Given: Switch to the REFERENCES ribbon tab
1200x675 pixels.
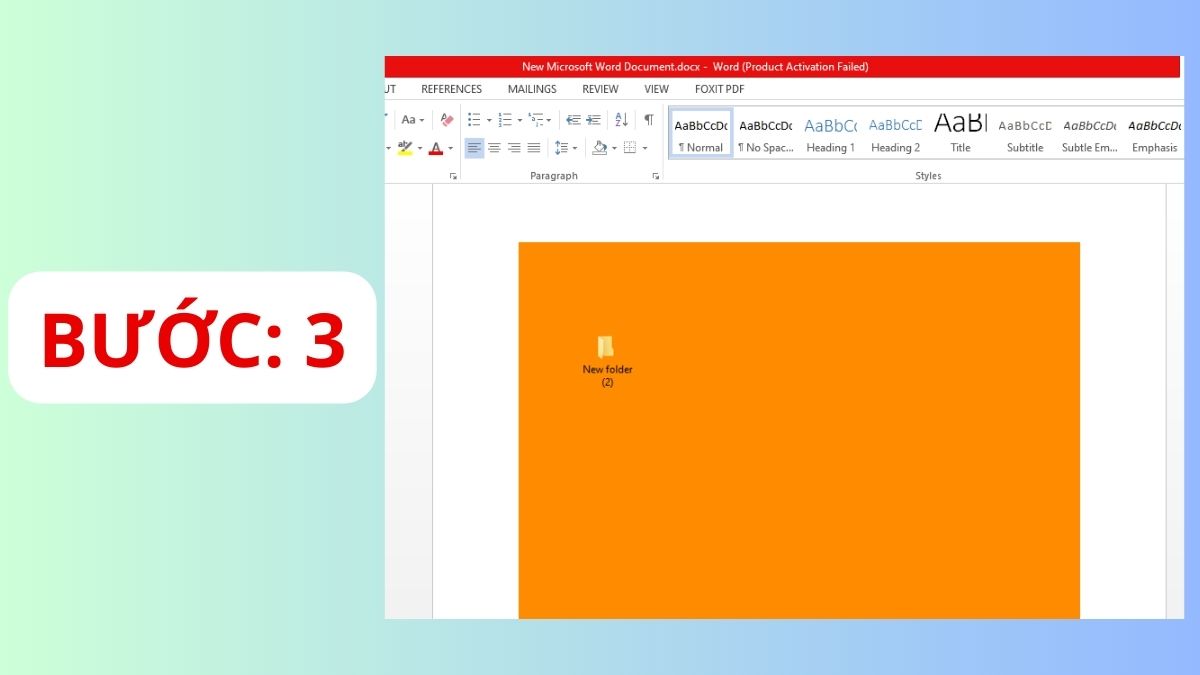Looking at the screenshot, I should pos(452,89).
